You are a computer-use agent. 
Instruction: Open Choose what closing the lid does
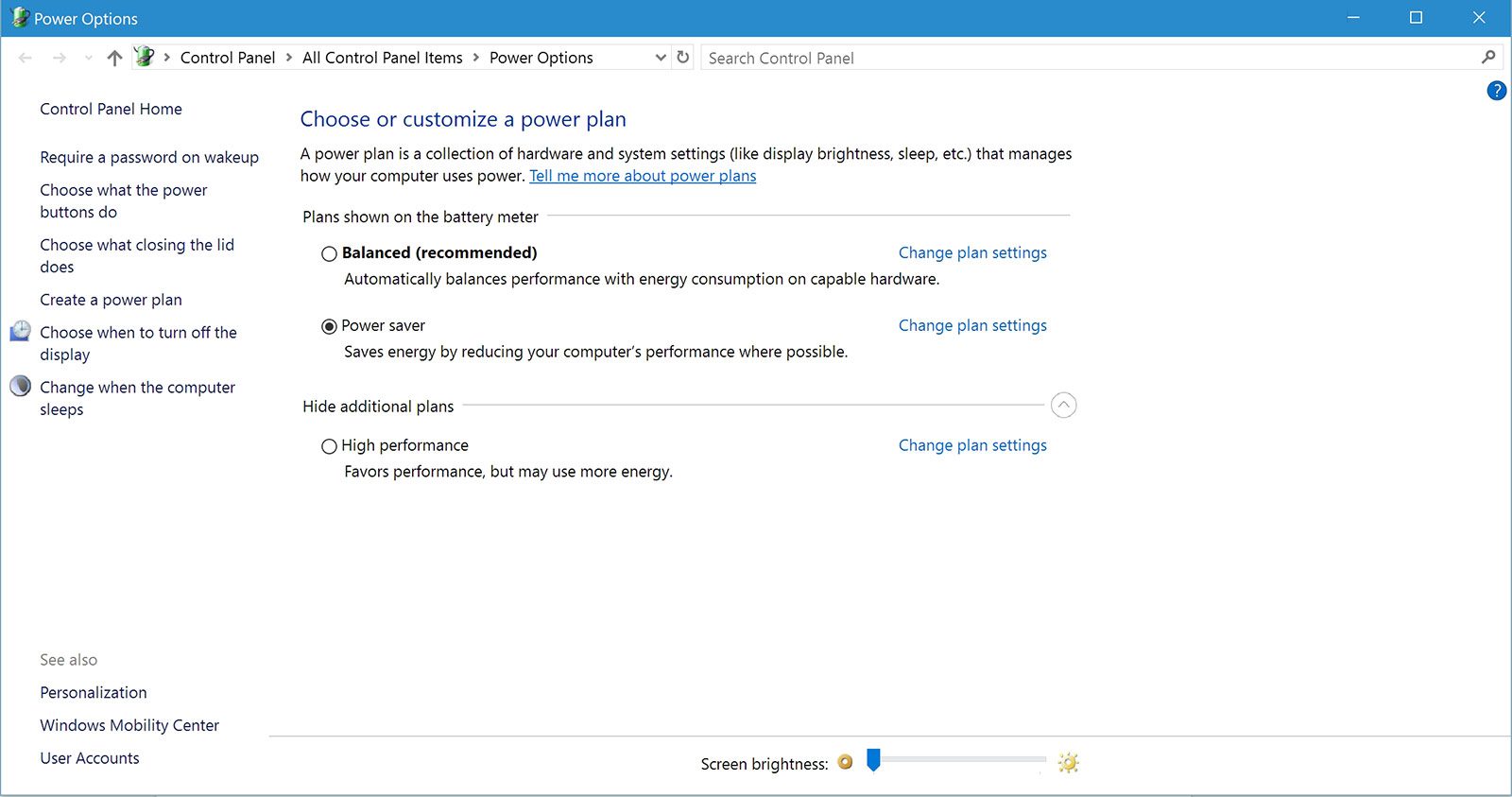tap(137, 256)
